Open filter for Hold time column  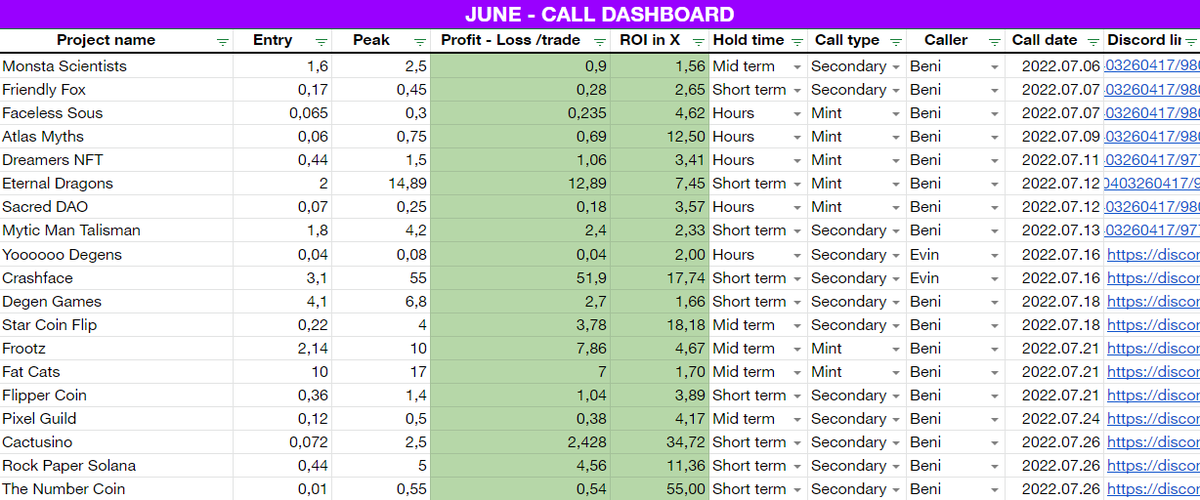point(797,42)
